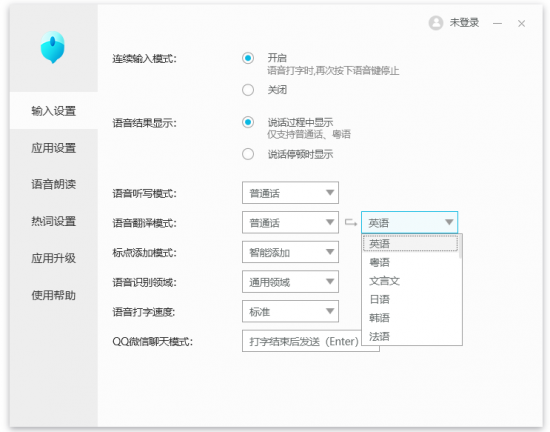Minimize the settings window
Image resolution: width=550 pixels, height=432 pixels.
tap(497, 23)
